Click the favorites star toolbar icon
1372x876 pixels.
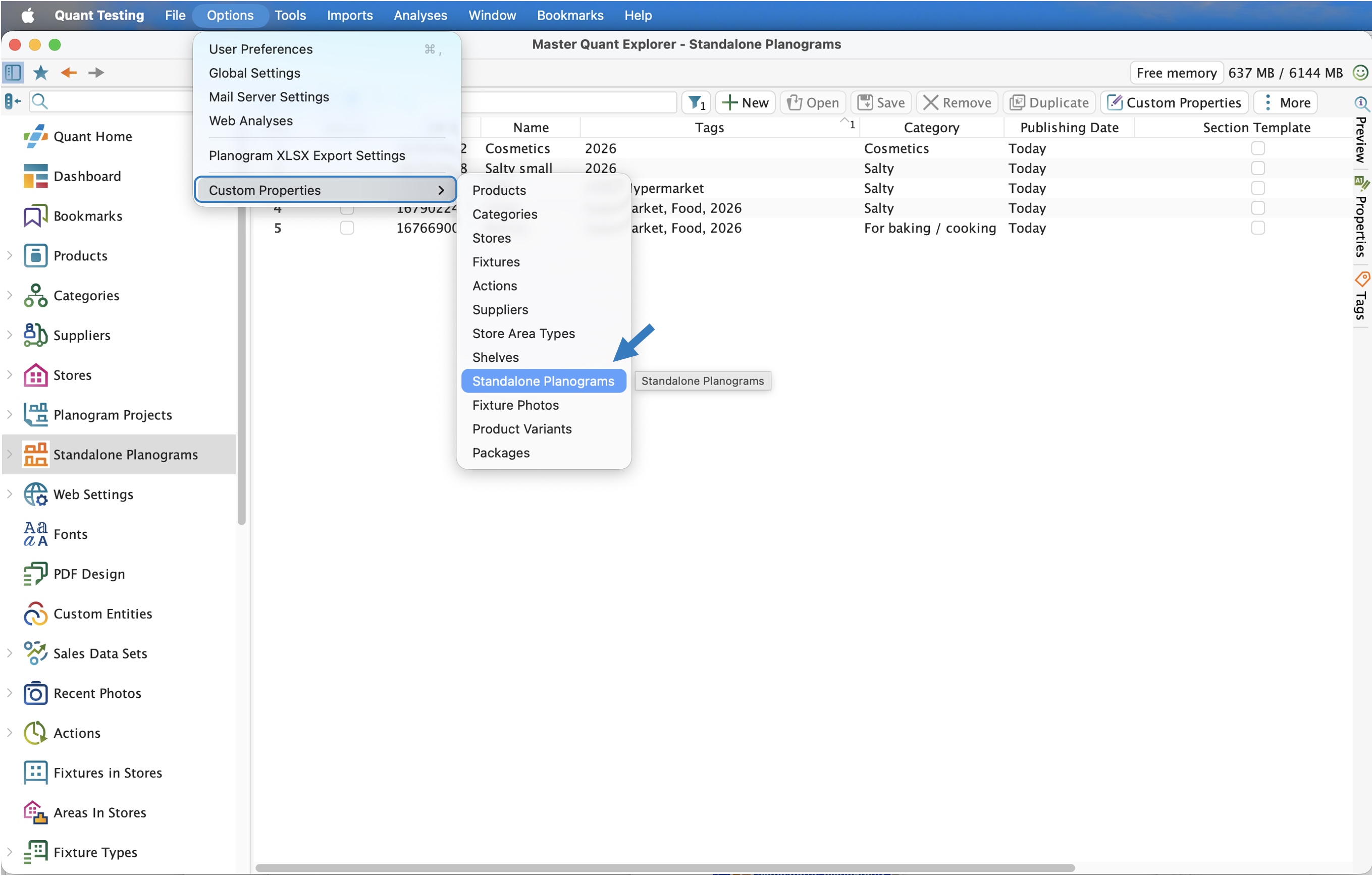point(40,72)
